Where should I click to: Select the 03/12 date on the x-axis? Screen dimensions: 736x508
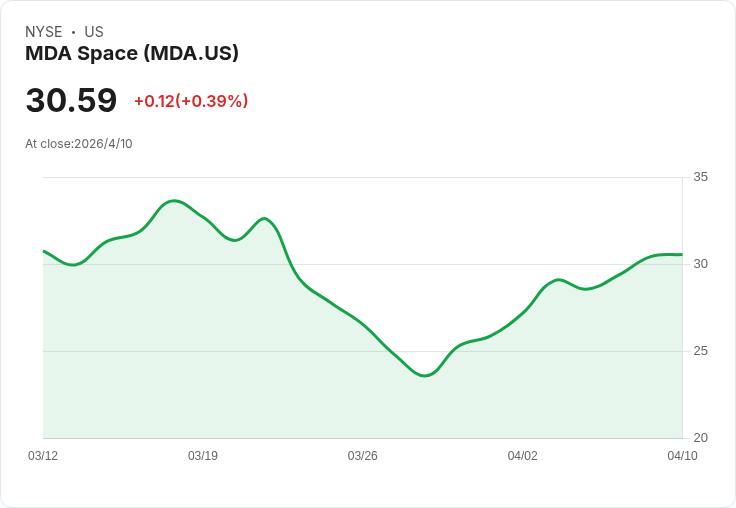point(43,456)
